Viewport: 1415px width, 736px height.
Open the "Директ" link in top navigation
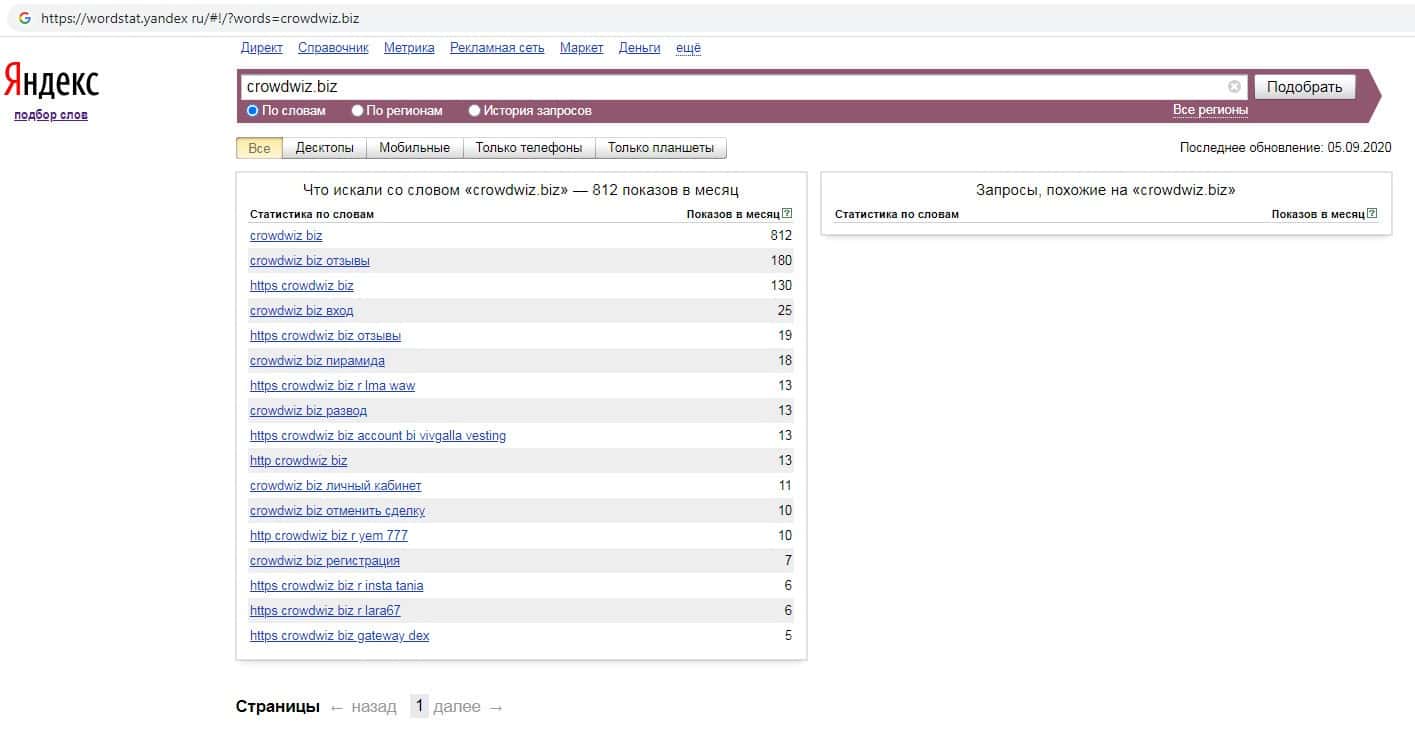(262, 48)
